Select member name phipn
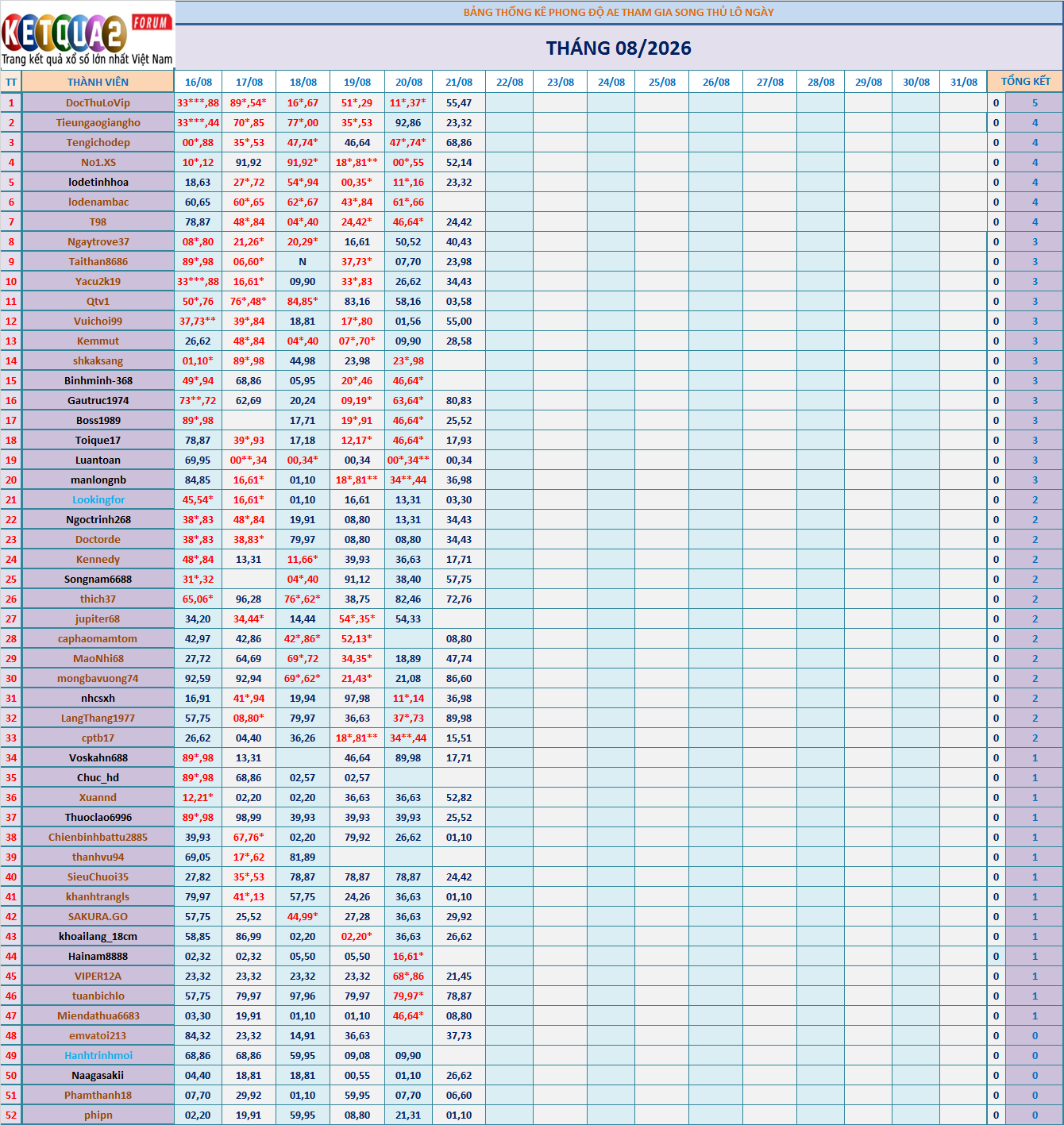Image resolution: width=1064 pixels, height=1125 pixels. tap(98, 1115)
